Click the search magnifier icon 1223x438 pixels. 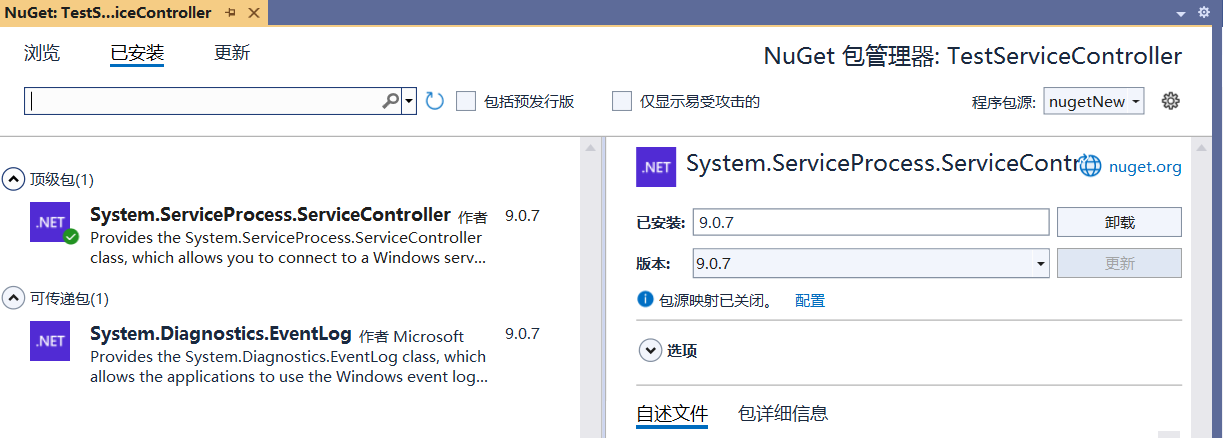click(x=391, y=101)
